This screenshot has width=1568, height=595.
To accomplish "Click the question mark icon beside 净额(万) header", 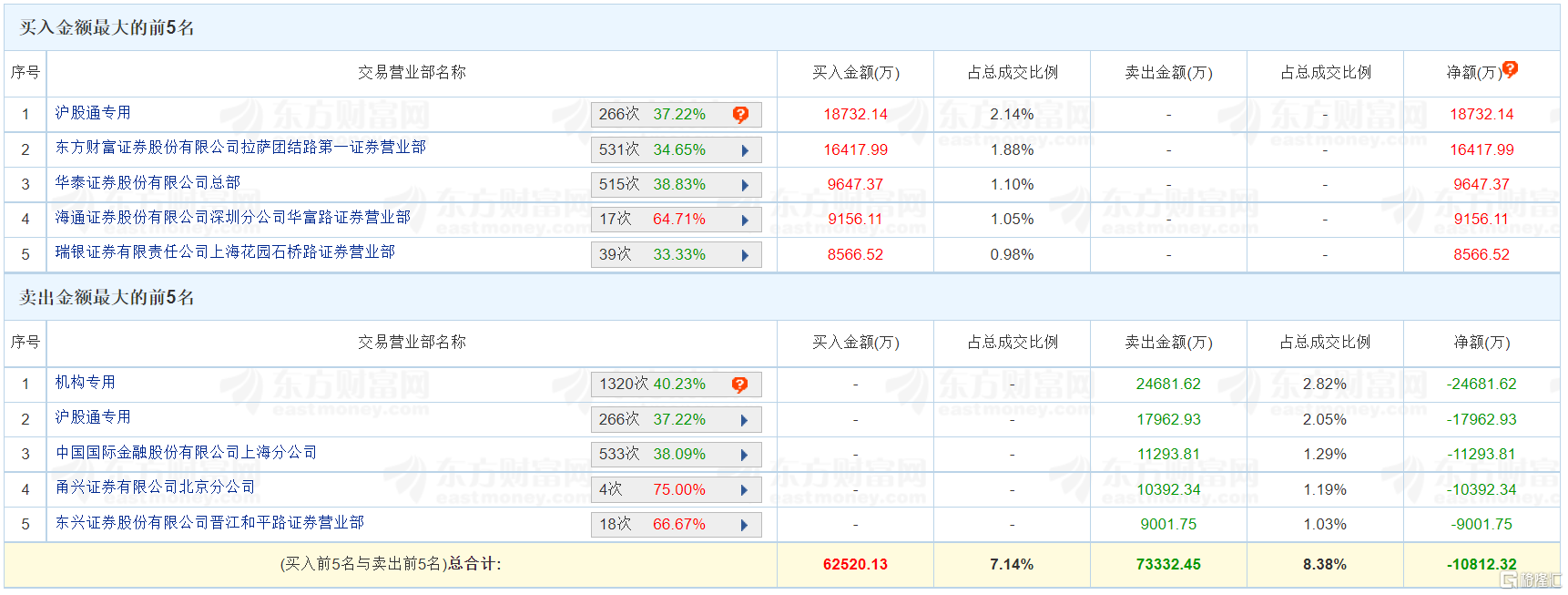I will pos(1510,68).
